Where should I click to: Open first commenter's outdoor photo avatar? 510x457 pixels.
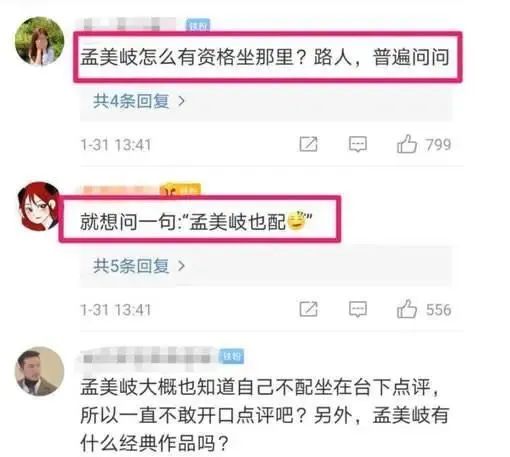pos(40,41)
